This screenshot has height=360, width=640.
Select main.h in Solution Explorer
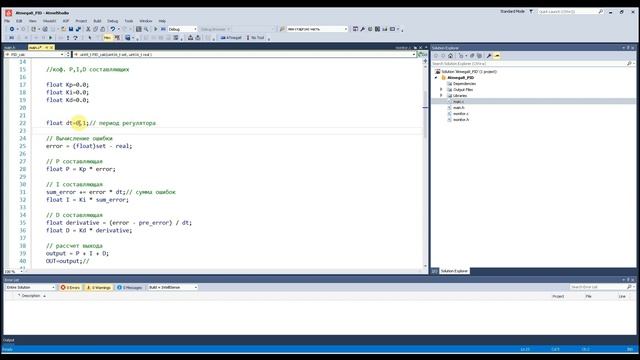coord(458,108)
